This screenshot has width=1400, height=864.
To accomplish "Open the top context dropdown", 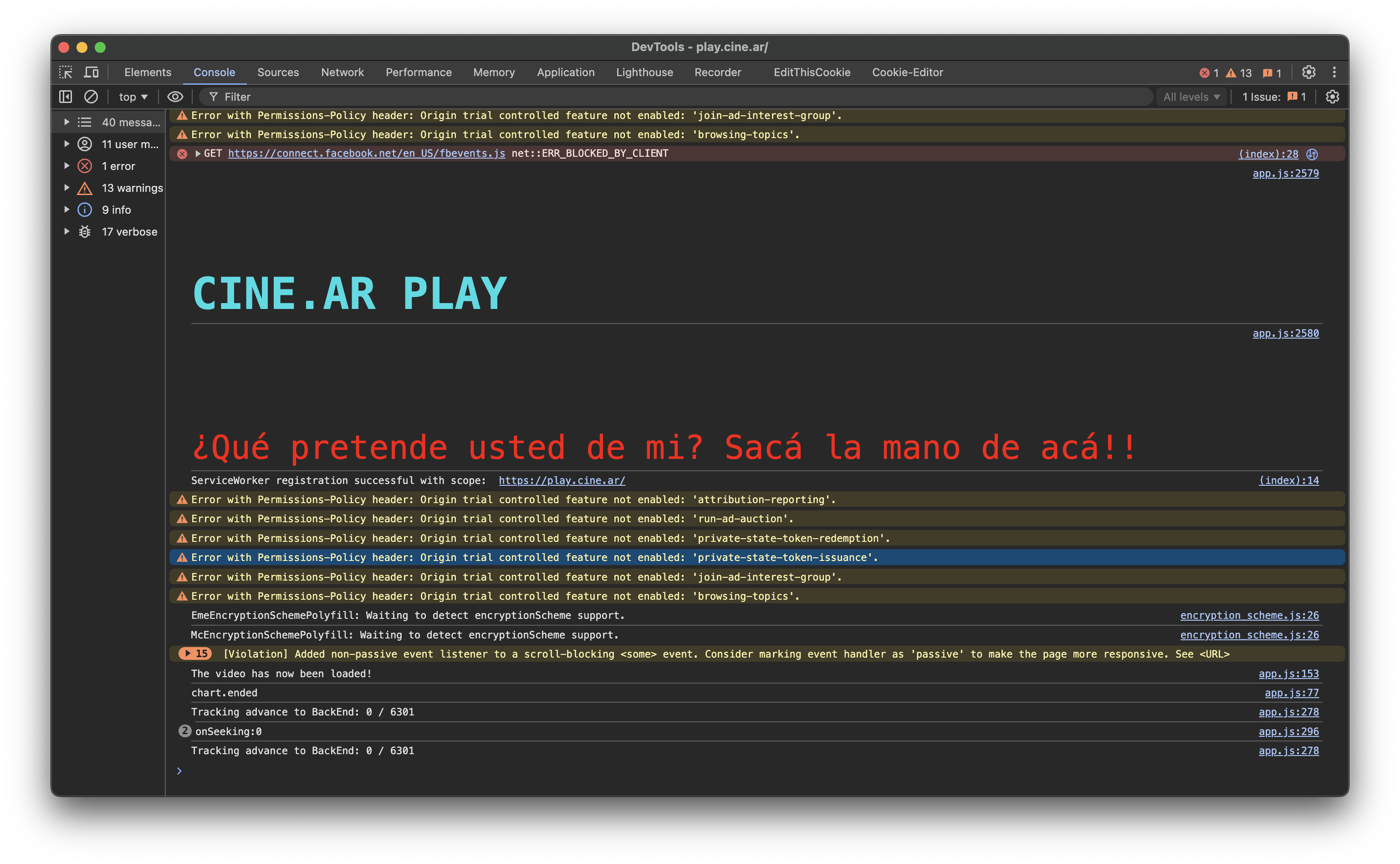I will click(133, 97).
